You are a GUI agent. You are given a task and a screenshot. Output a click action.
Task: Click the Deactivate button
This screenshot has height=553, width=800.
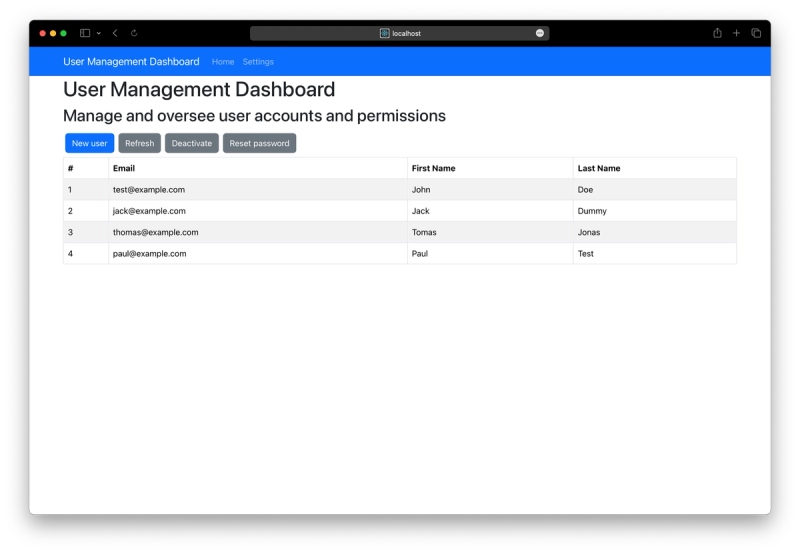[x=192, y=143]
